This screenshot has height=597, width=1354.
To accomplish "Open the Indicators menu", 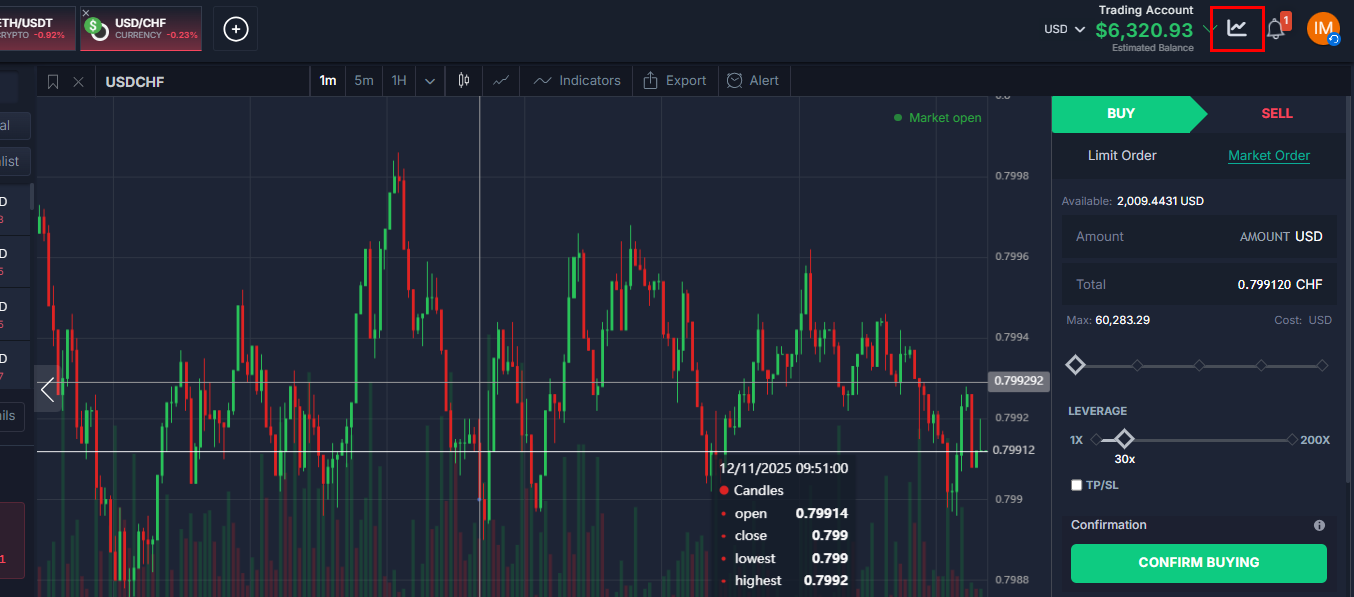I will coord(578,80).
